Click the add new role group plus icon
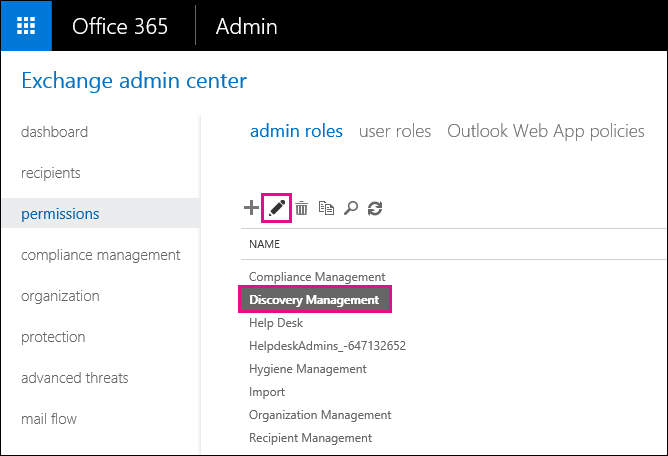Screen dimensions: 668x456 coord(251,208)
